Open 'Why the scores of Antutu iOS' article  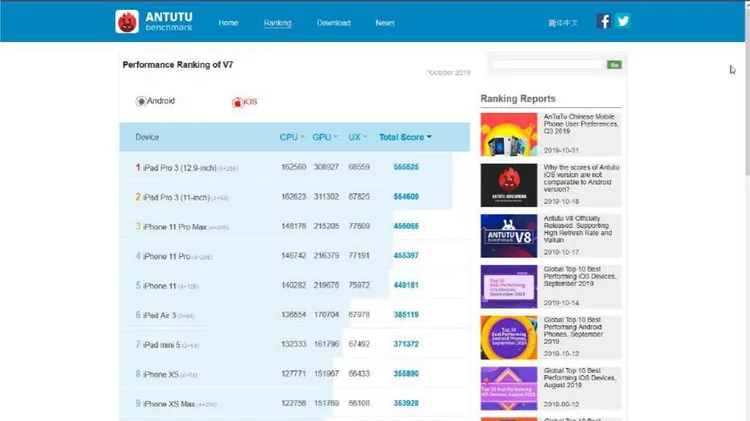(581, 178)
